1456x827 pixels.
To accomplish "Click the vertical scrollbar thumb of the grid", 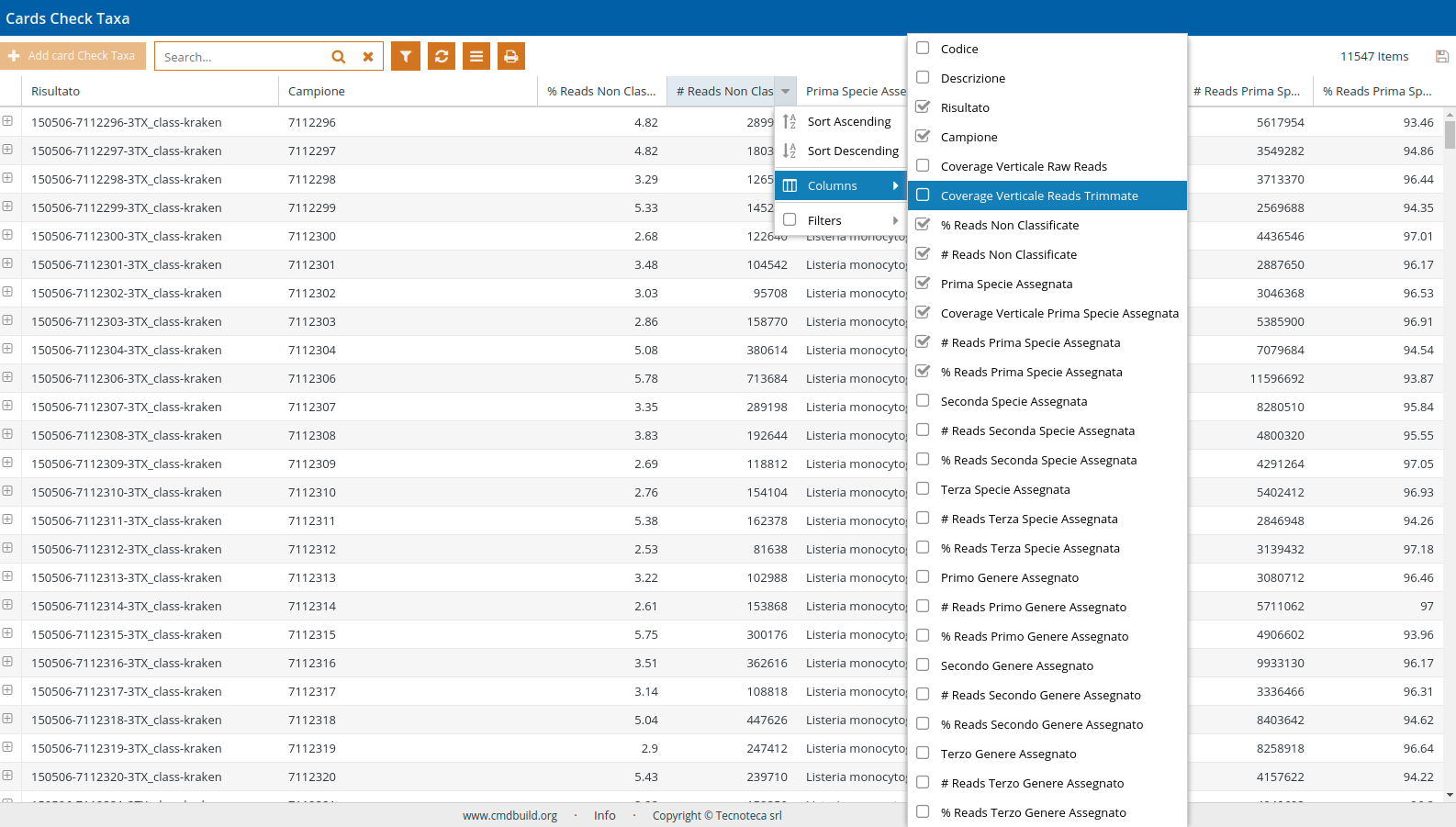I will coord(1450,135).
